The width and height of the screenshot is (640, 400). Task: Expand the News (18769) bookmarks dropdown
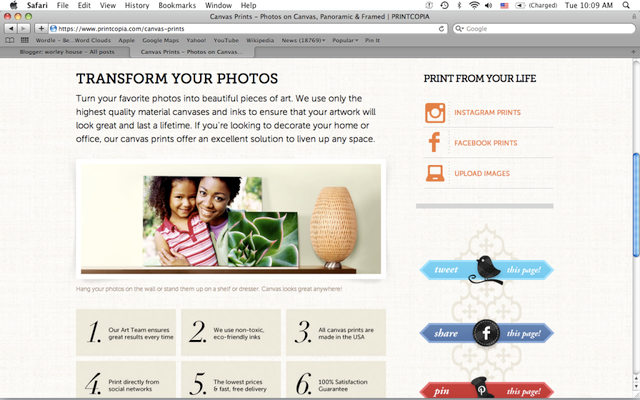[x=303, y=40]
